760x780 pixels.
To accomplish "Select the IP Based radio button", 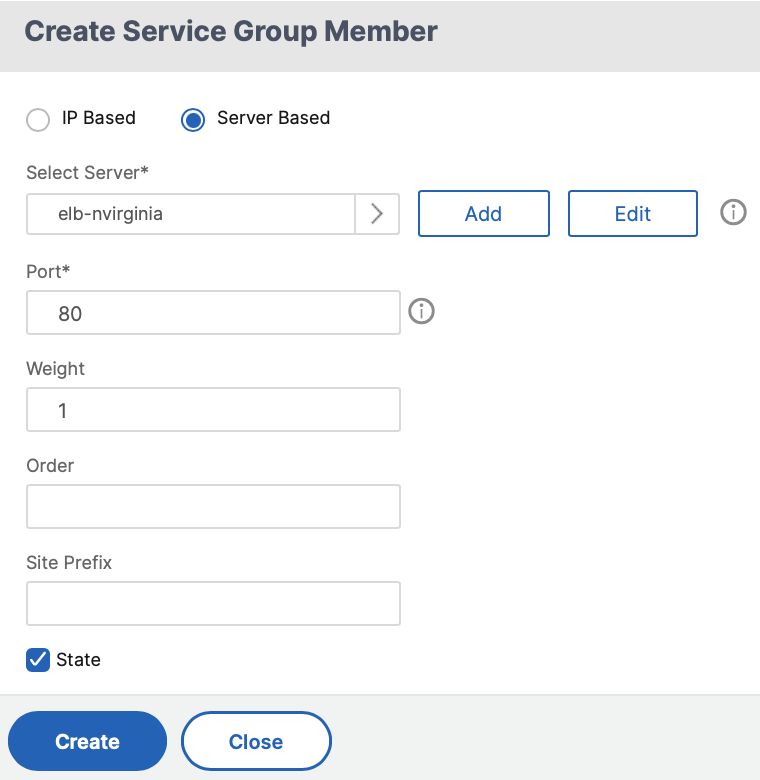I will (x=38, y=120).
